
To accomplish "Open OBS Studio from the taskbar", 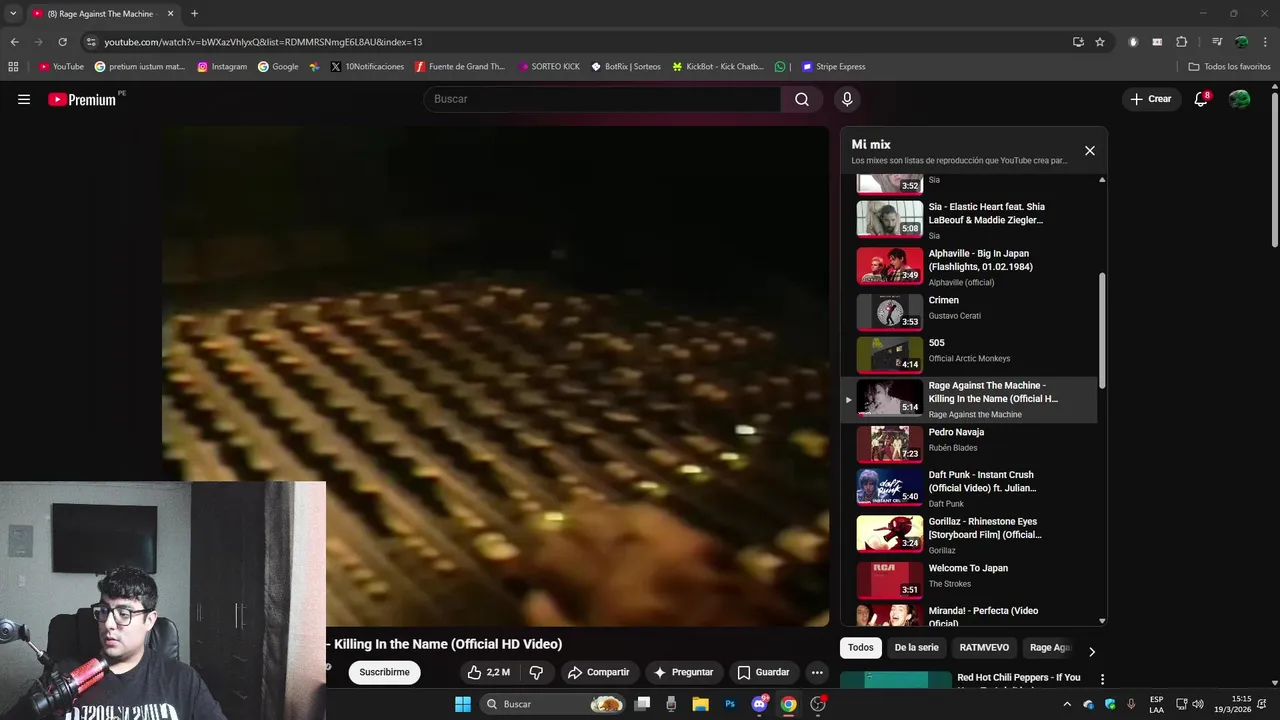I will [x=818, y=704].
